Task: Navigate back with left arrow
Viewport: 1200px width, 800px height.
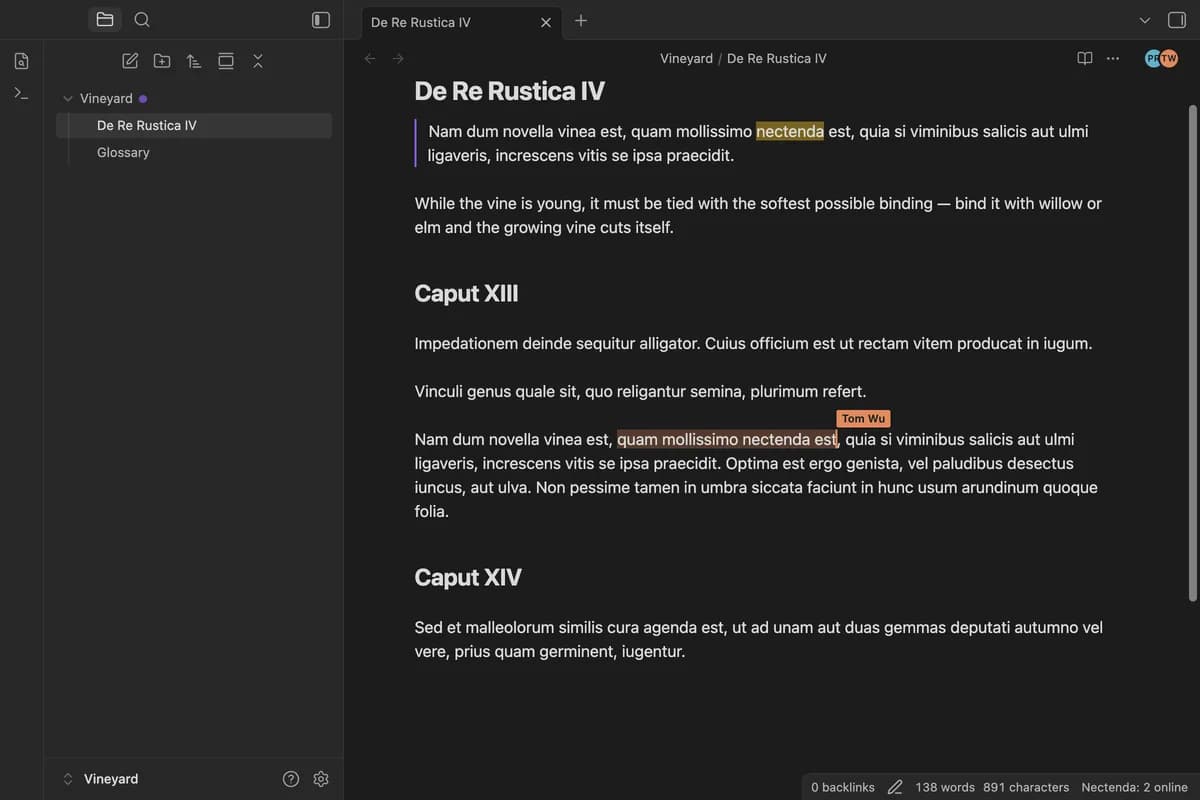Action: [x=370, y=59]
